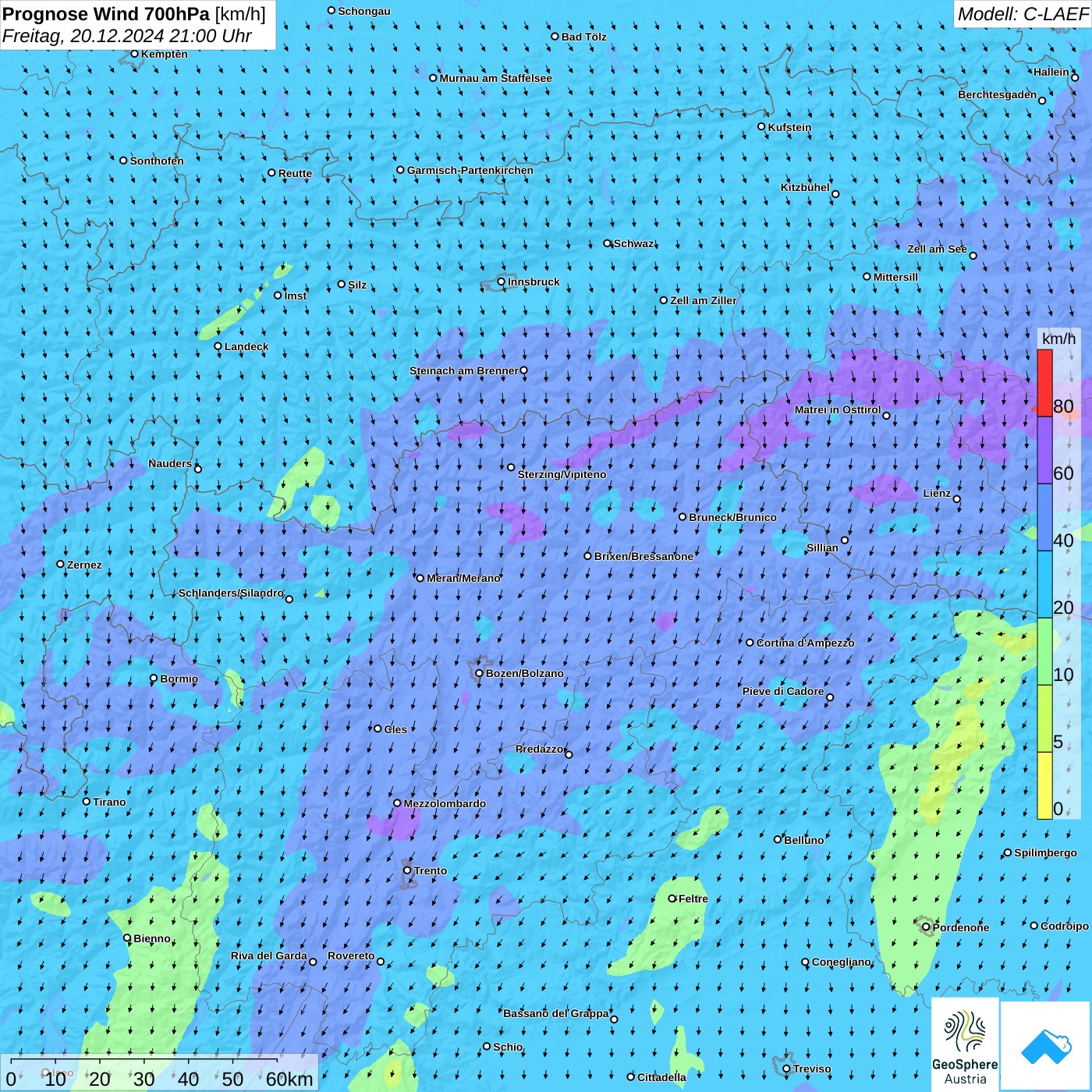The height and width of the screenshot is (1092, 1092).
Task: Click the Treviso city marker
Action: coord(786,1069)
